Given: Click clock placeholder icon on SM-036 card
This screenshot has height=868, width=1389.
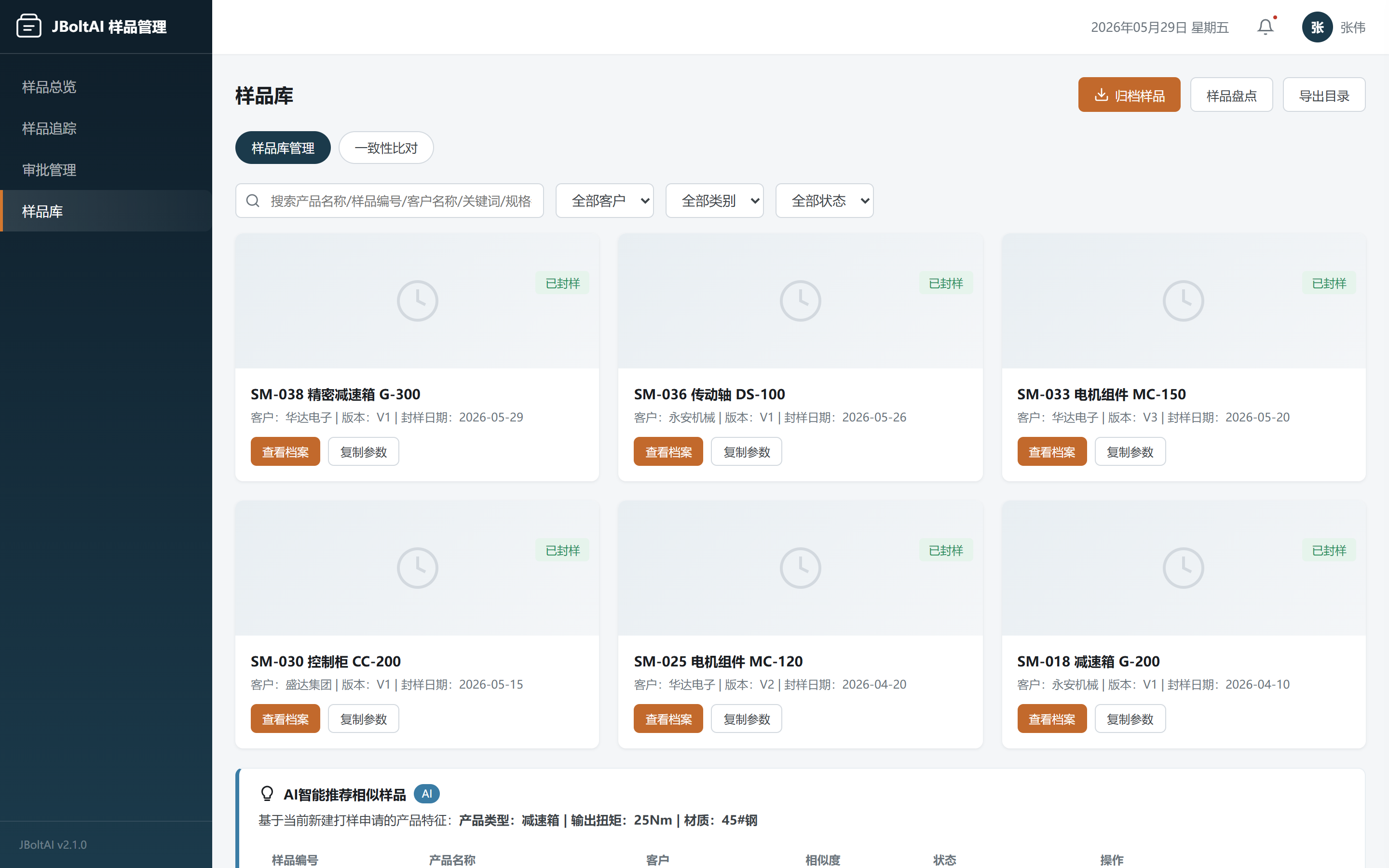Looking at the screenshot, I should 800,301.
